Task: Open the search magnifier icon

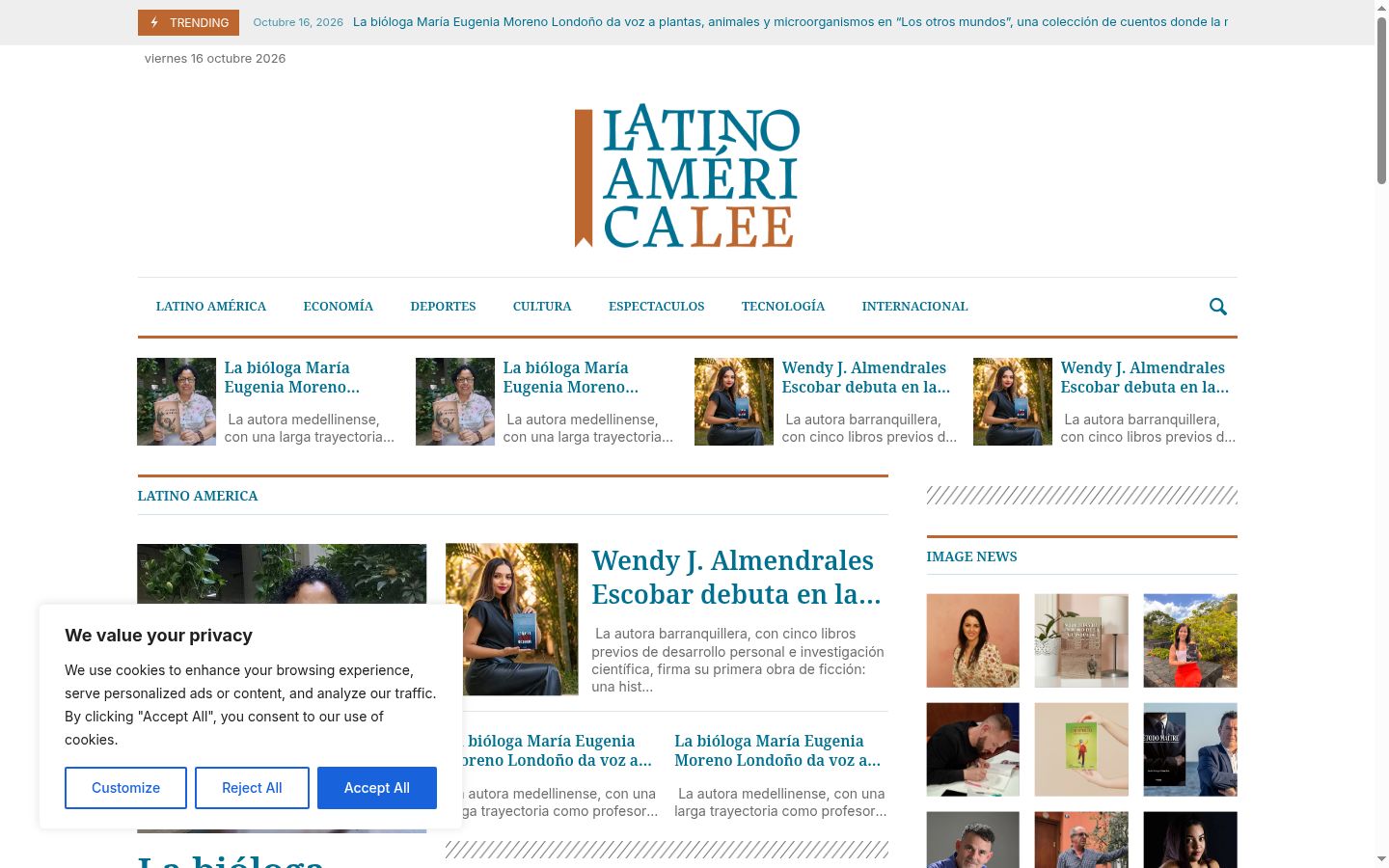Action: click(x=1218, y=307)
